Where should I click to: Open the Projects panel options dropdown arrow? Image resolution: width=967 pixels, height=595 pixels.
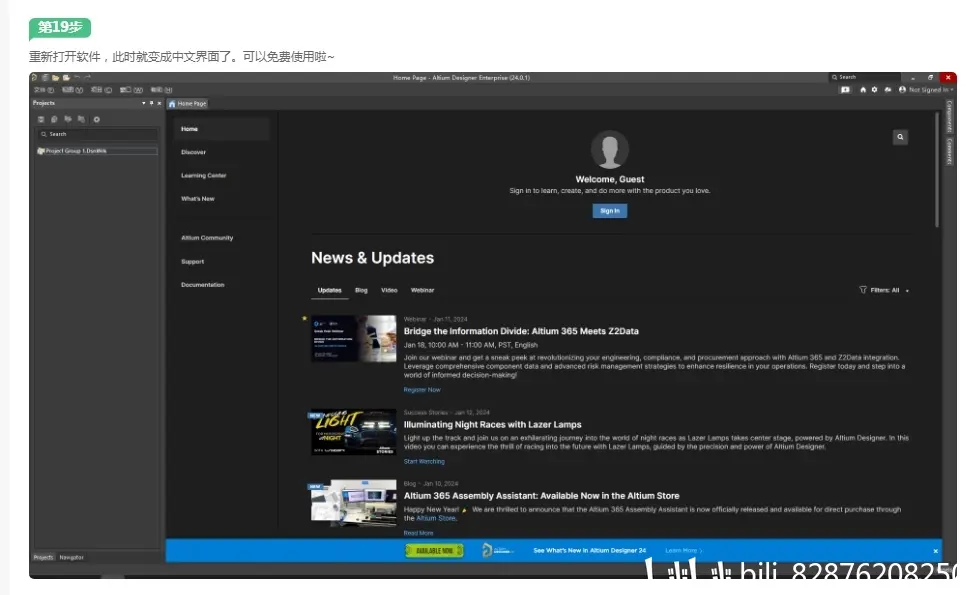click(144, 103)
